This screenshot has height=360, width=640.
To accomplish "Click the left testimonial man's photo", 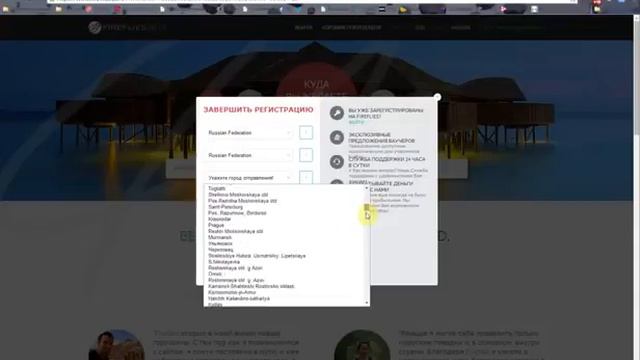I will tap(116, 345).
